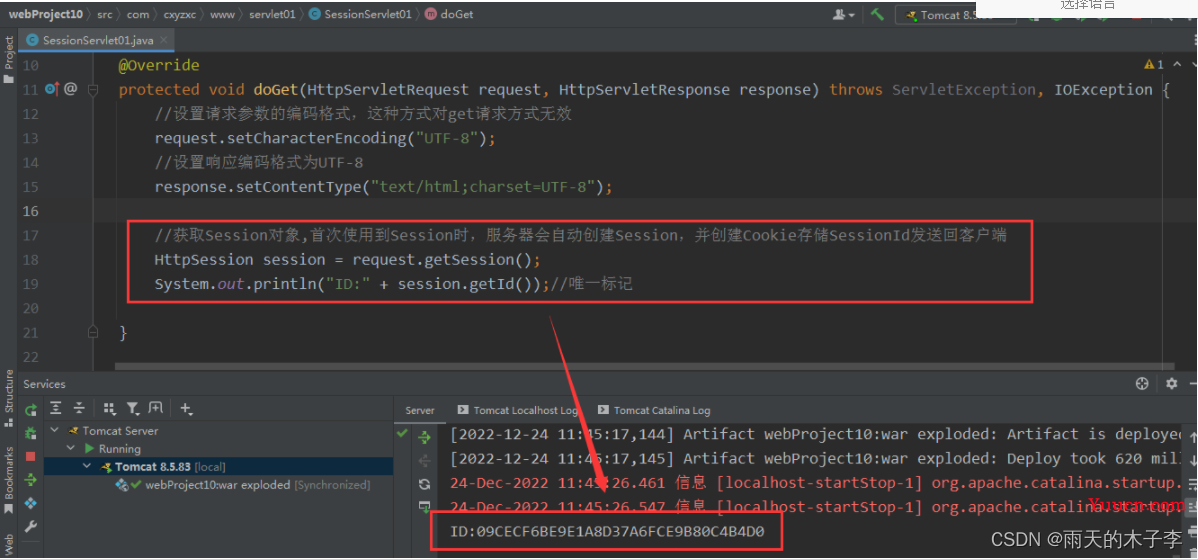Click the Services panel gear settings icon
1198x559 pixels.
point(1171,384)
